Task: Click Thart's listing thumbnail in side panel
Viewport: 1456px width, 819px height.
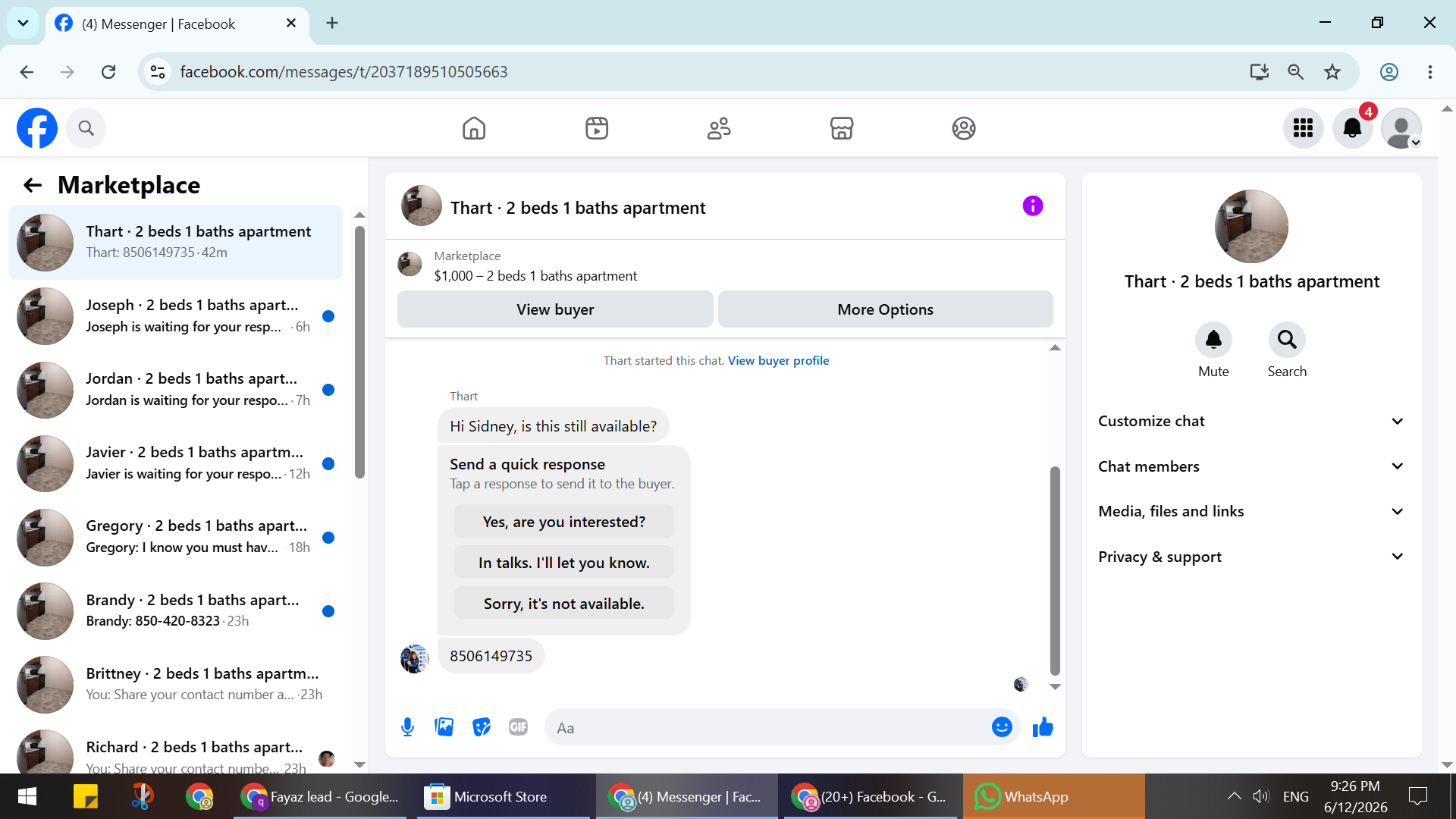Action: 1251,227
